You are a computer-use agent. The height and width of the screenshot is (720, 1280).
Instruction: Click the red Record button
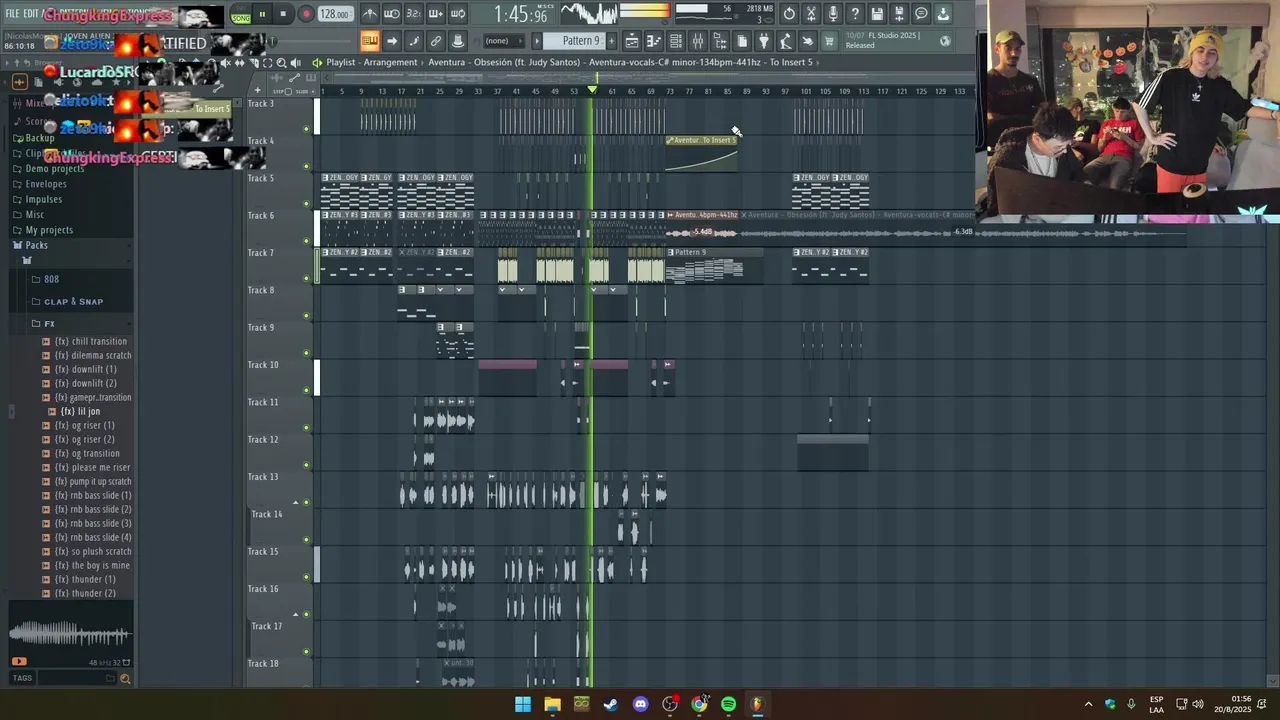pyautogui.click(x=306, y=14)
